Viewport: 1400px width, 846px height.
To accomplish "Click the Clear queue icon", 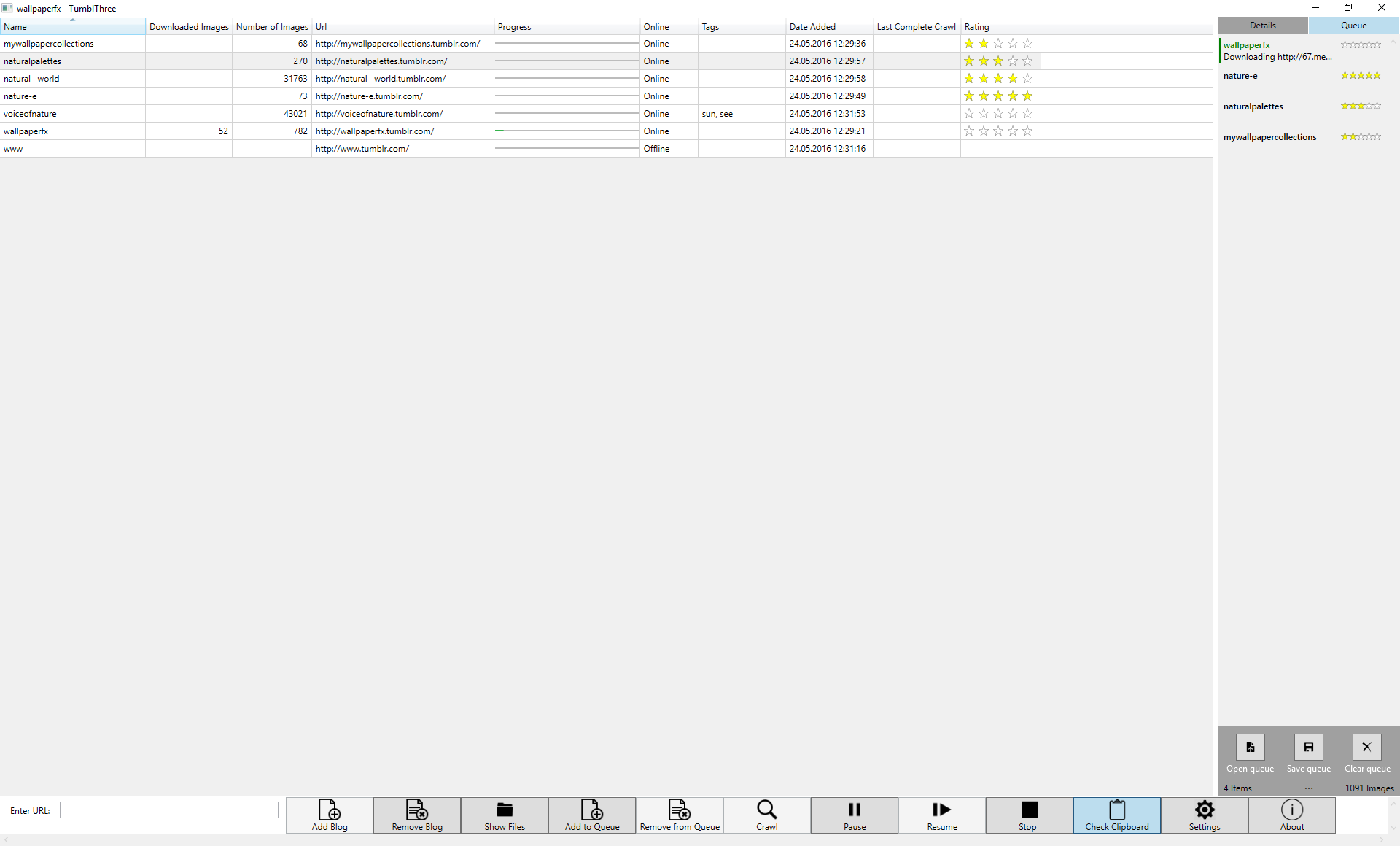I will (x=1367, y=747).
